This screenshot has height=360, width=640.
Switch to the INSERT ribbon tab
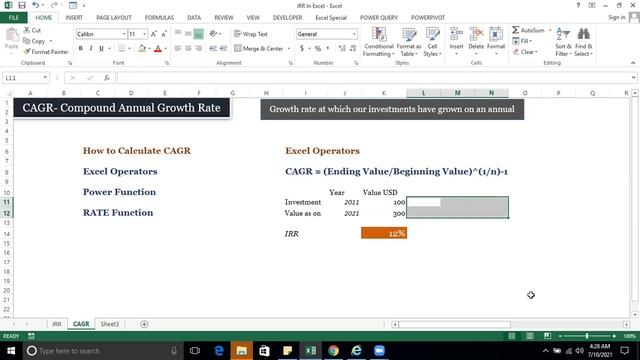point(74,18)
